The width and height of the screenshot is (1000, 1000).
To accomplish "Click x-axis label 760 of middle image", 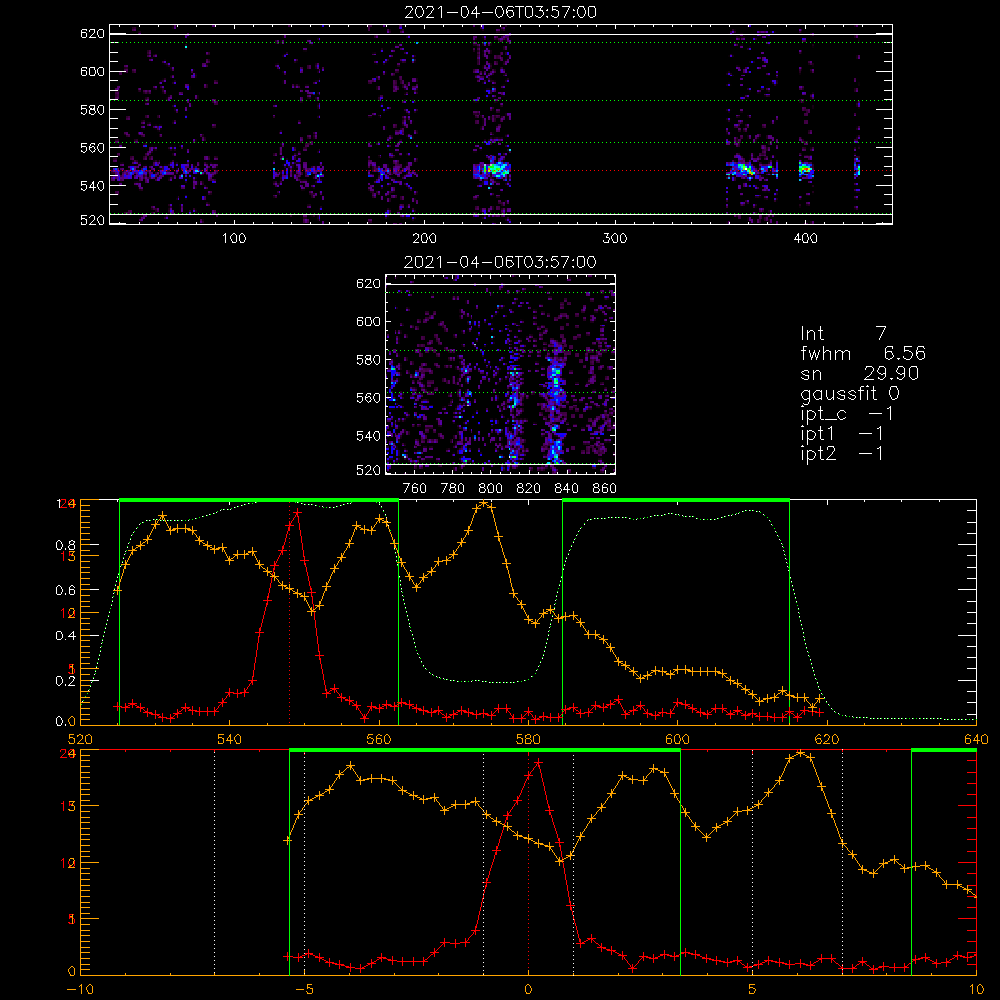I will (415, 489).
